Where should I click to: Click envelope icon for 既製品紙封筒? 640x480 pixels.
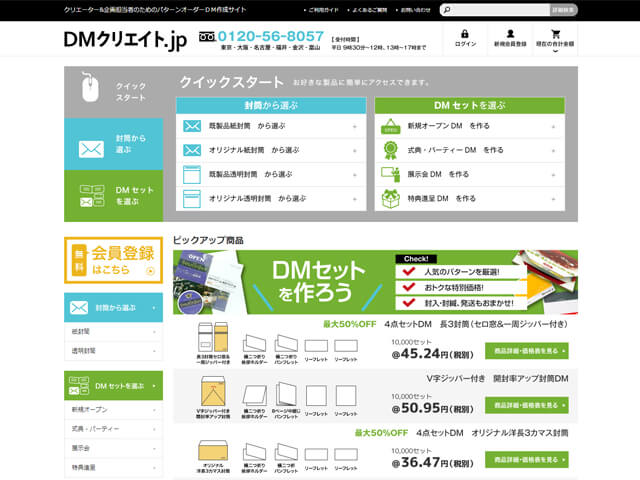(192, 127)
